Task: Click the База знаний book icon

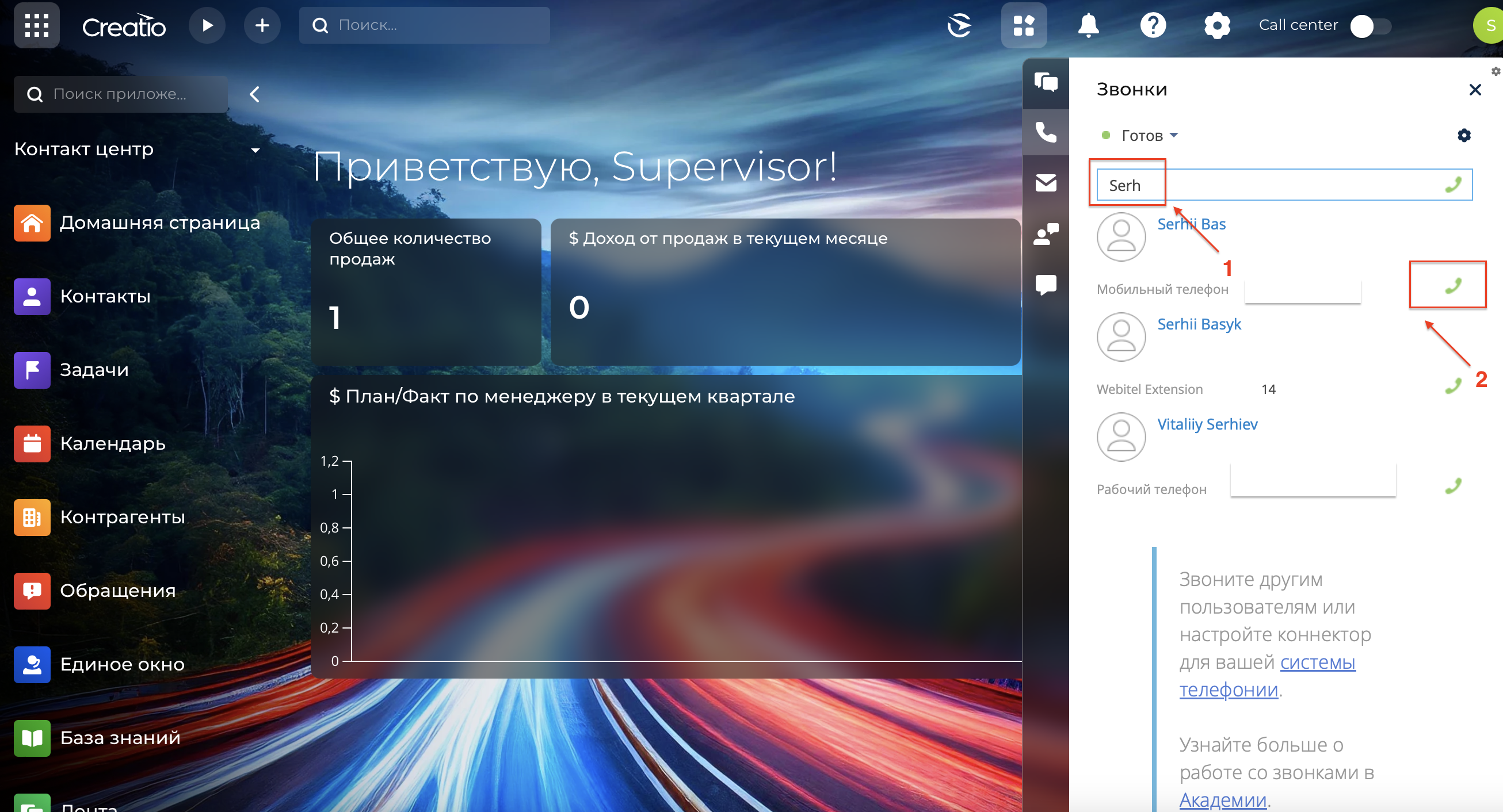Action: tap(32, 738)
